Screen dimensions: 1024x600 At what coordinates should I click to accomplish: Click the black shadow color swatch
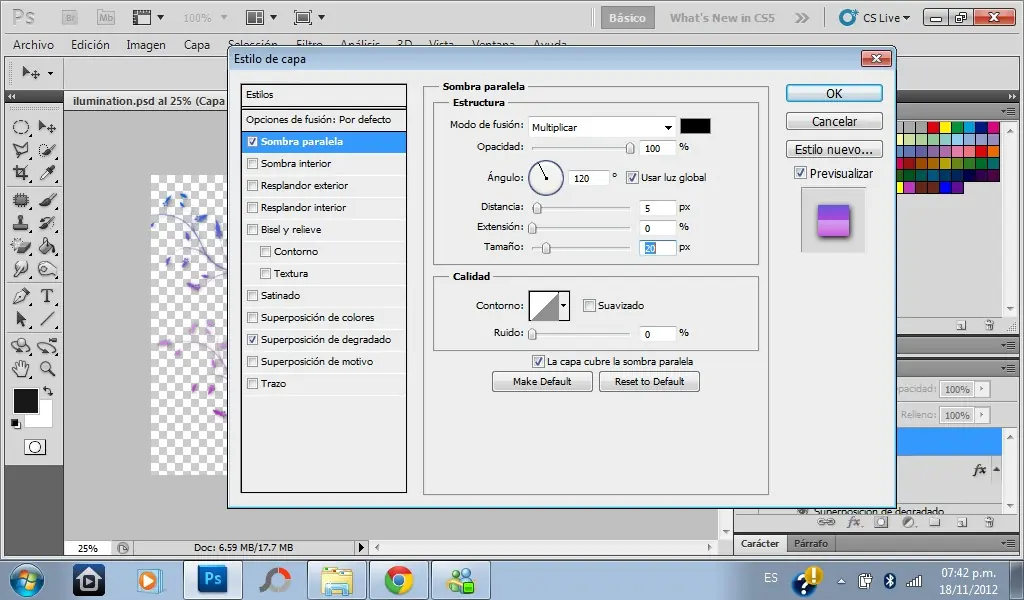pos(695,126)
